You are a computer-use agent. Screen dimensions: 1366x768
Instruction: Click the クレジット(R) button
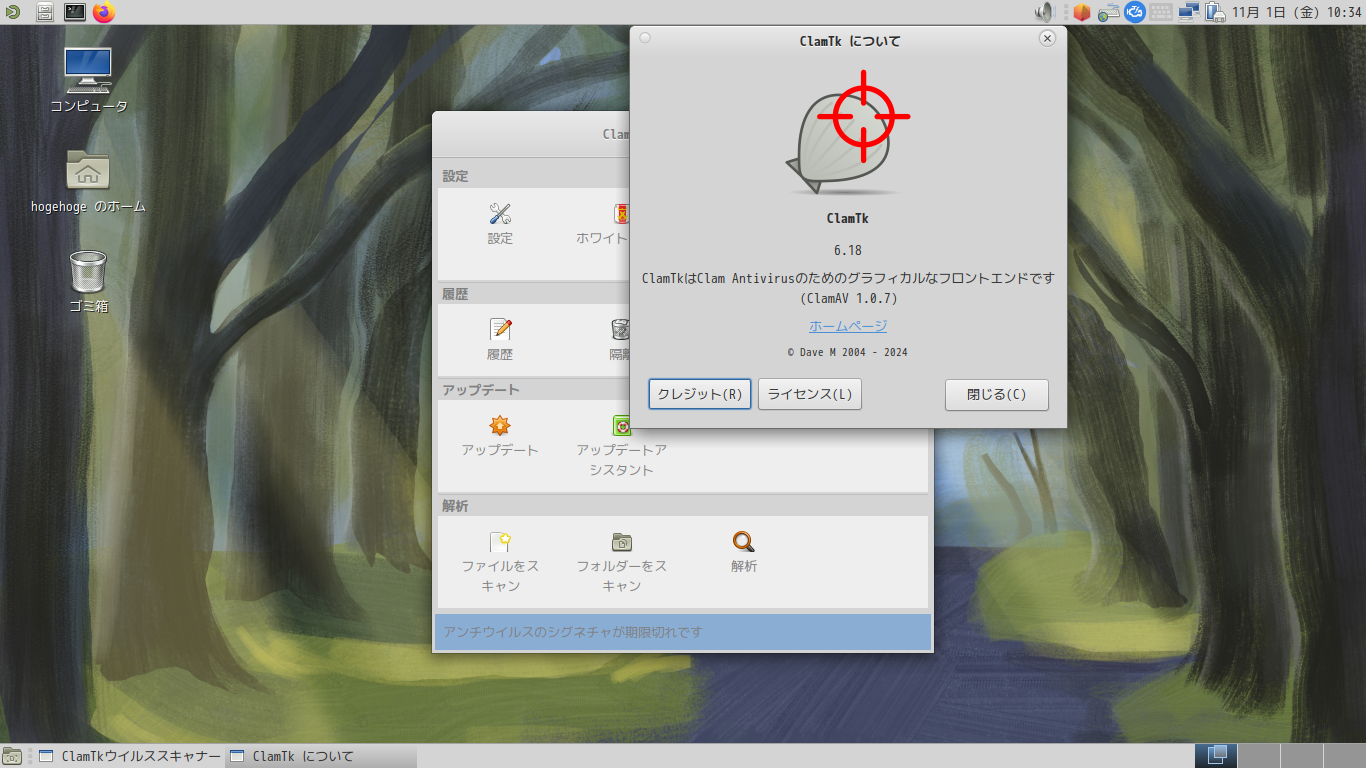(700, 394)
